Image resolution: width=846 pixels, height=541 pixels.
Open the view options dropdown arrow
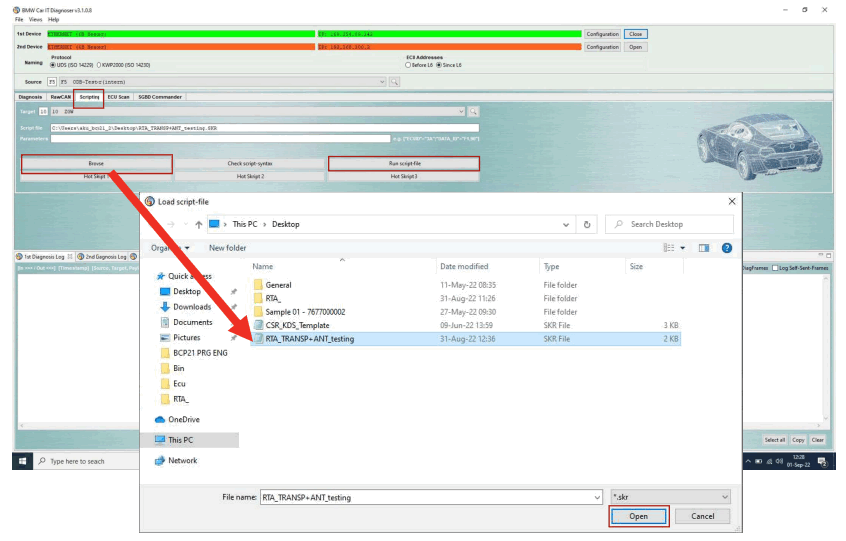(x=683, y=248)
